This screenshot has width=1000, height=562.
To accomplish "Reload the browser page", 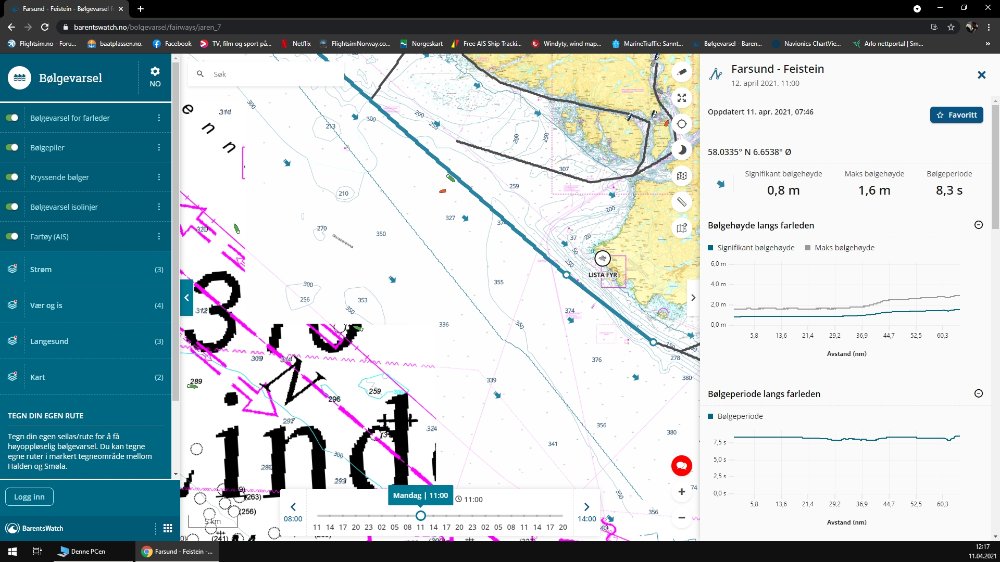I will tap(45, 27).
